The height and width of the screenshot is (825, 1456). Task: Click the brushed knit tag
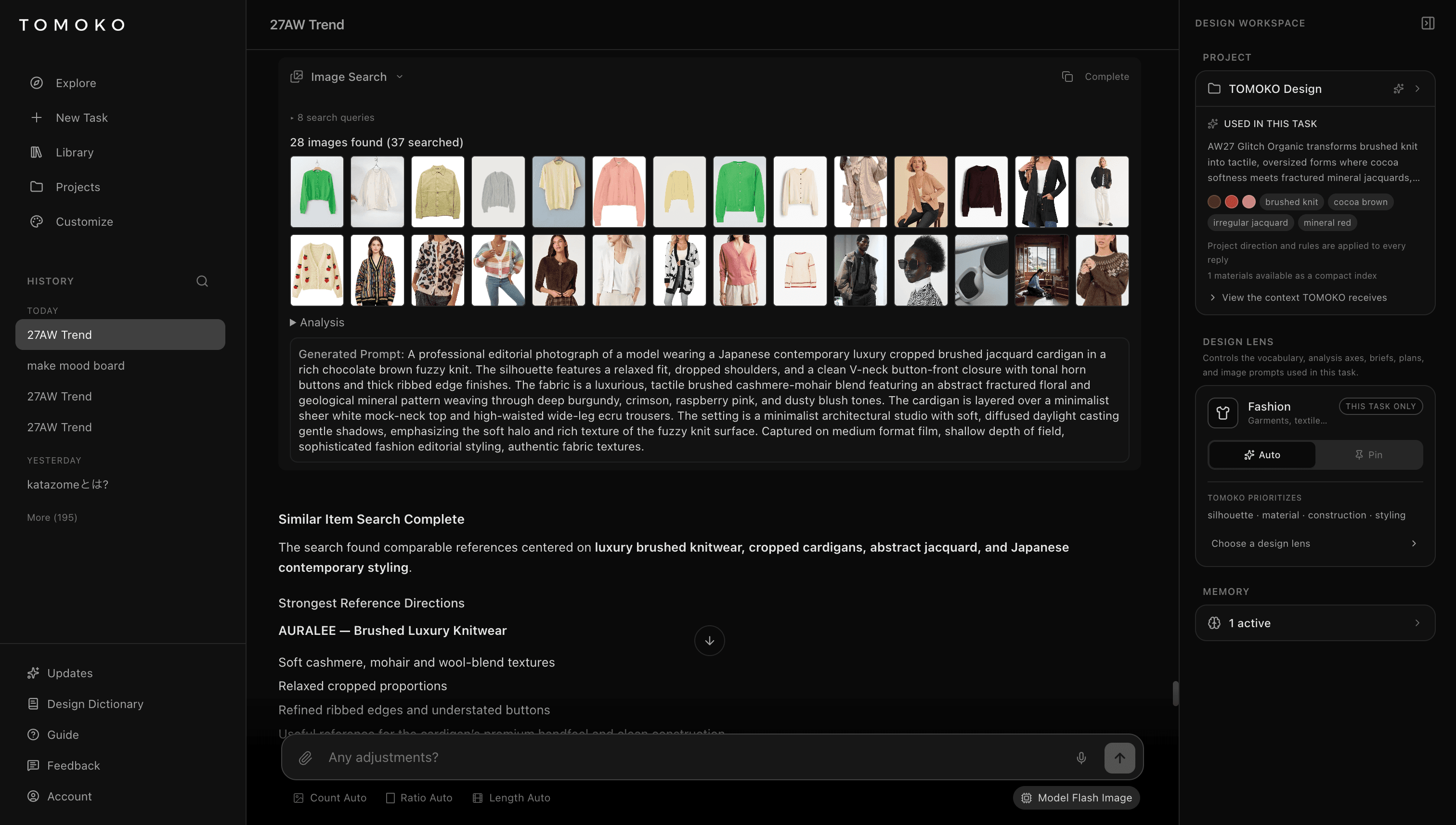(x=1291, y=202)
